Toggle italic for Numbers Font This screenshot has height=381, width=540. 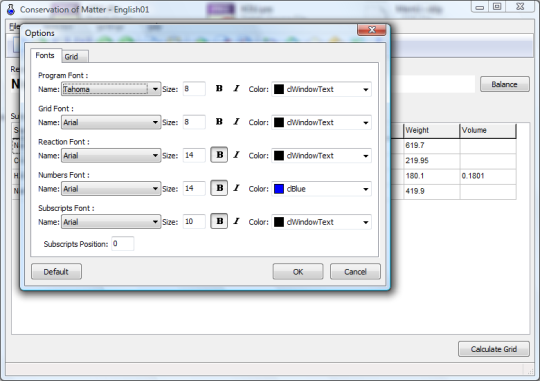[x=236, y=188]
